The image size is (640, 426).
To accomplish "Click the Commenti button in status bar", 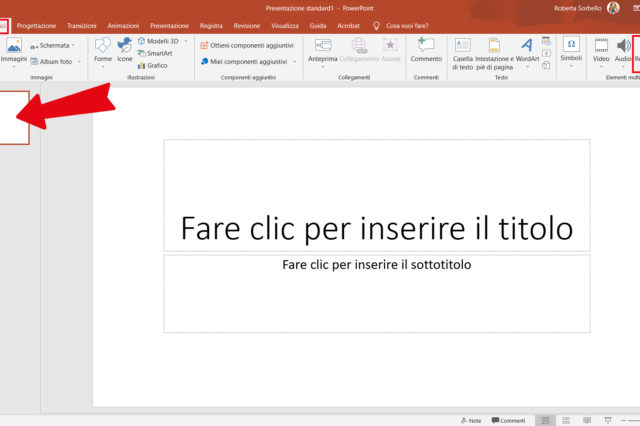I will click(507, 420).
